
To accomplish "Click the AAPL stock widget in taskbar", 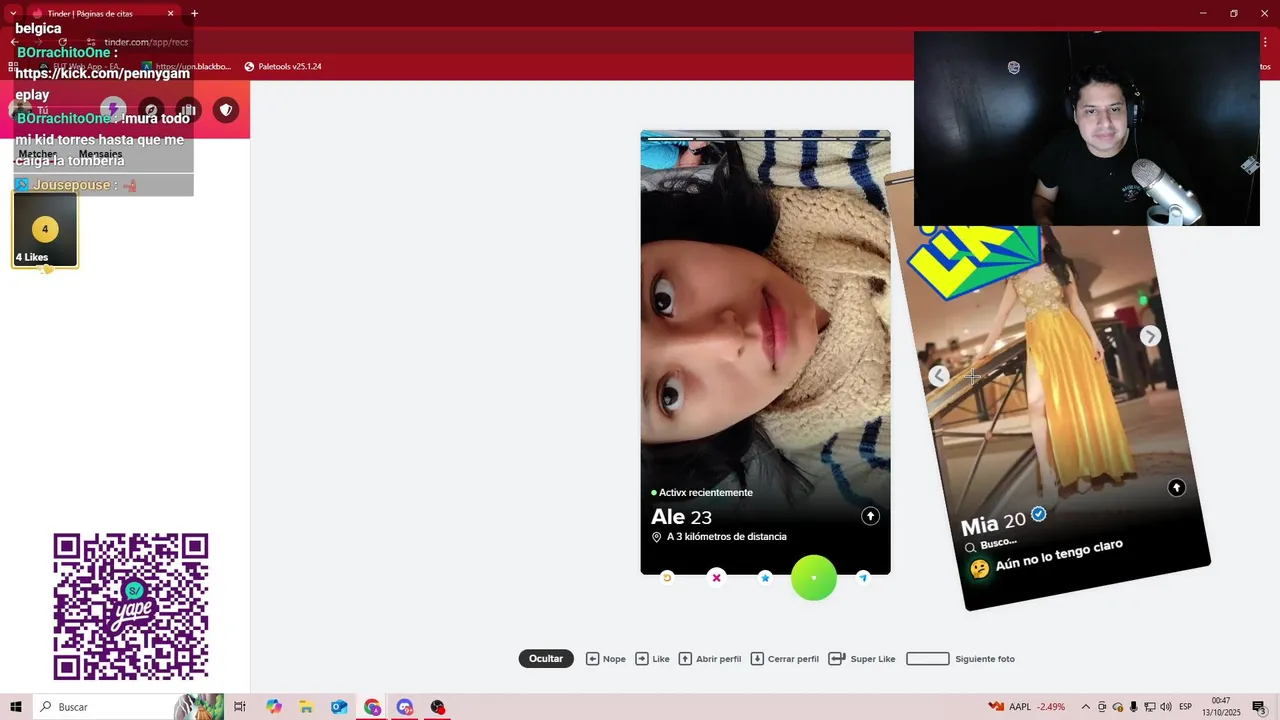I will [x=1026, y=707].
